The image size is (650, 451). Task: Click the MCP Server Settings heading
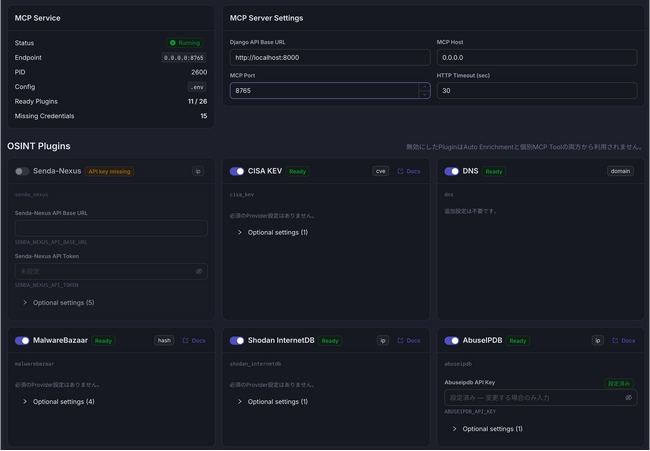[x=266, y=18]
